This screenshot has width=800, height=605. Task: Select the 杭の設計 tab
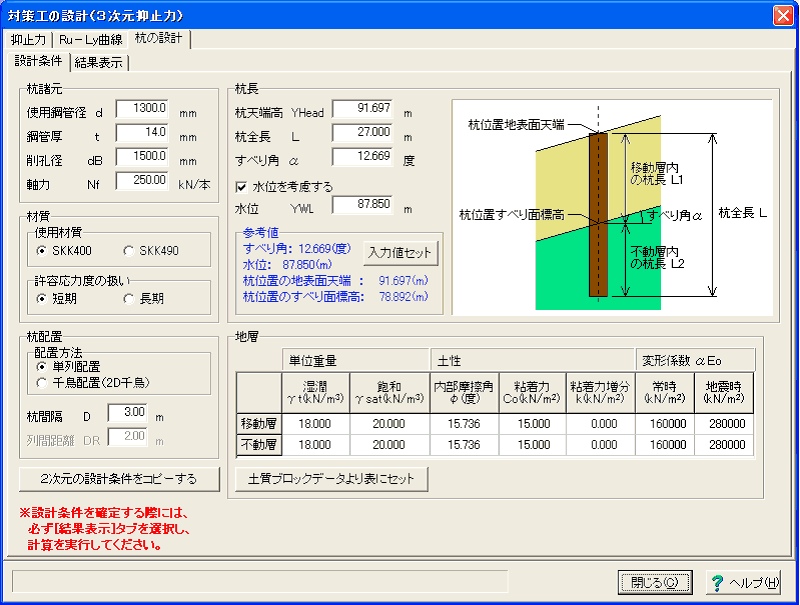pos(159,38)
